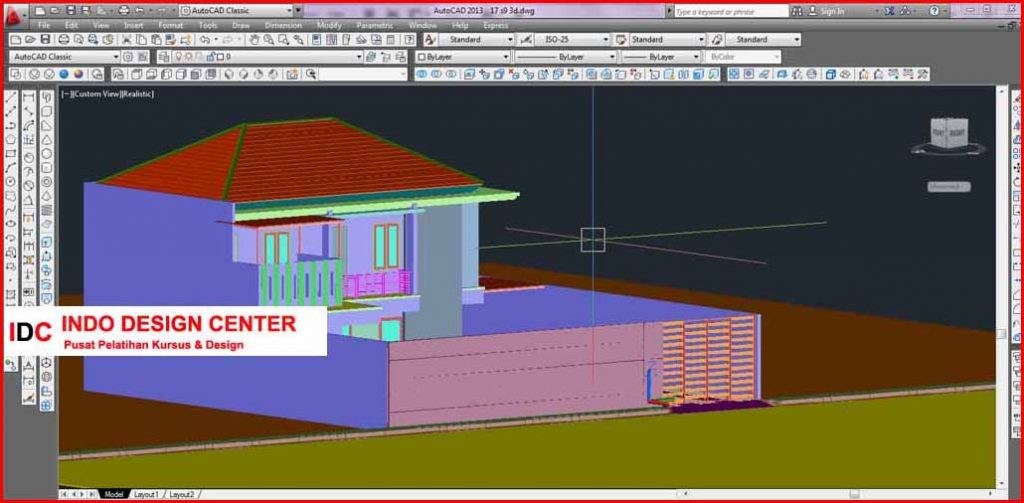Screen dimensions: 1024x503
Task: Click the Multileader Style icon
Action: (x=716, y=40)
